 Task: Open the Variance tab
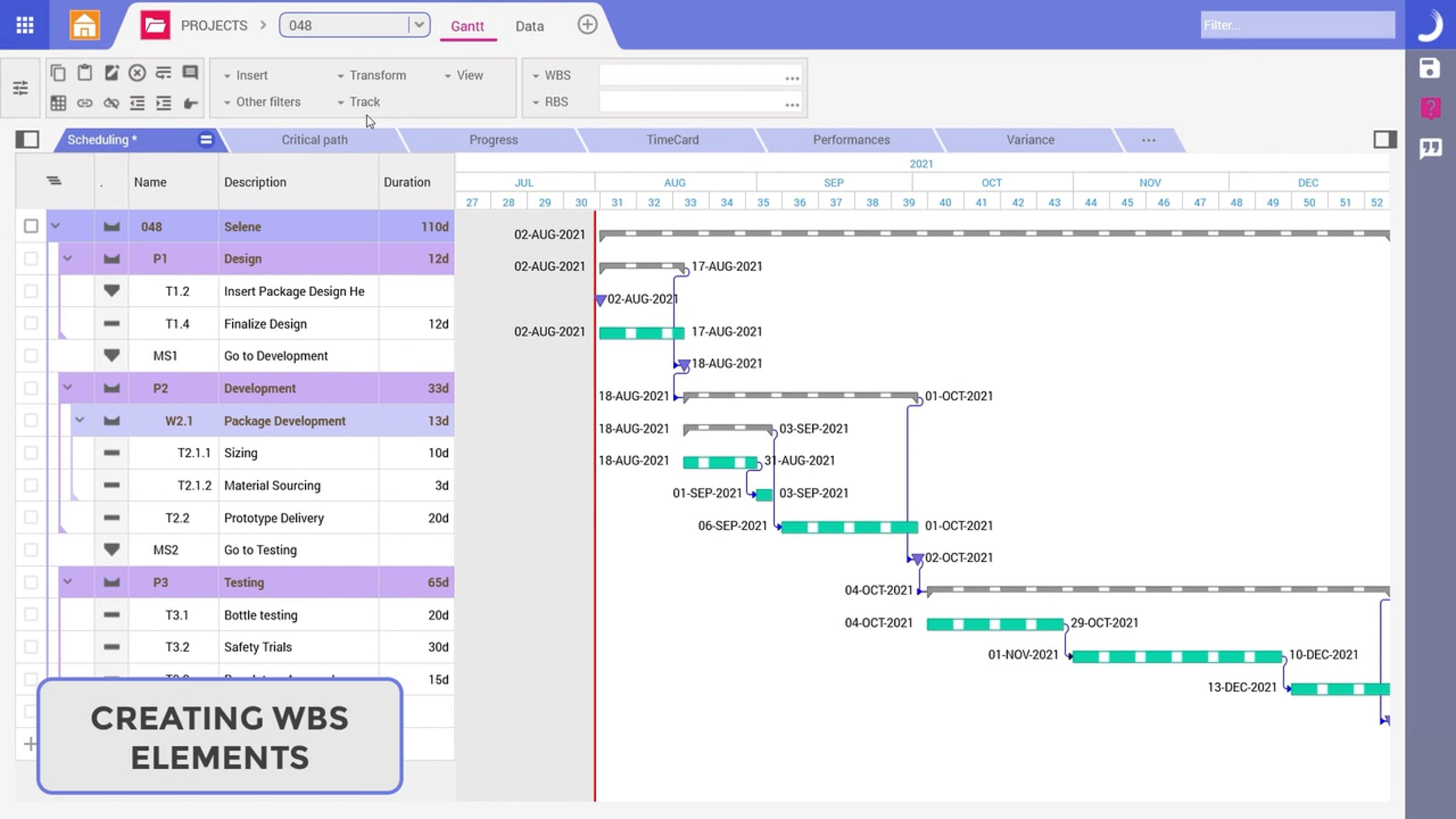(1030, 140)
